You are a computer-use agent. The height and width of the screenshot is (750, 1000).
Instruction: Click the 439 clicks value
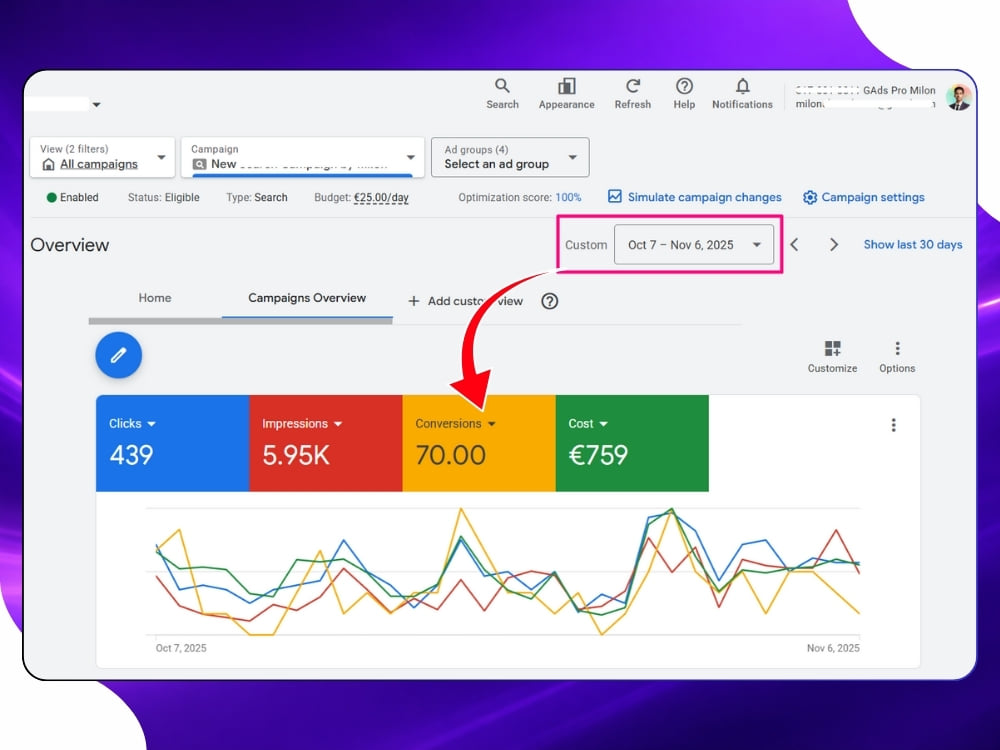131,455
